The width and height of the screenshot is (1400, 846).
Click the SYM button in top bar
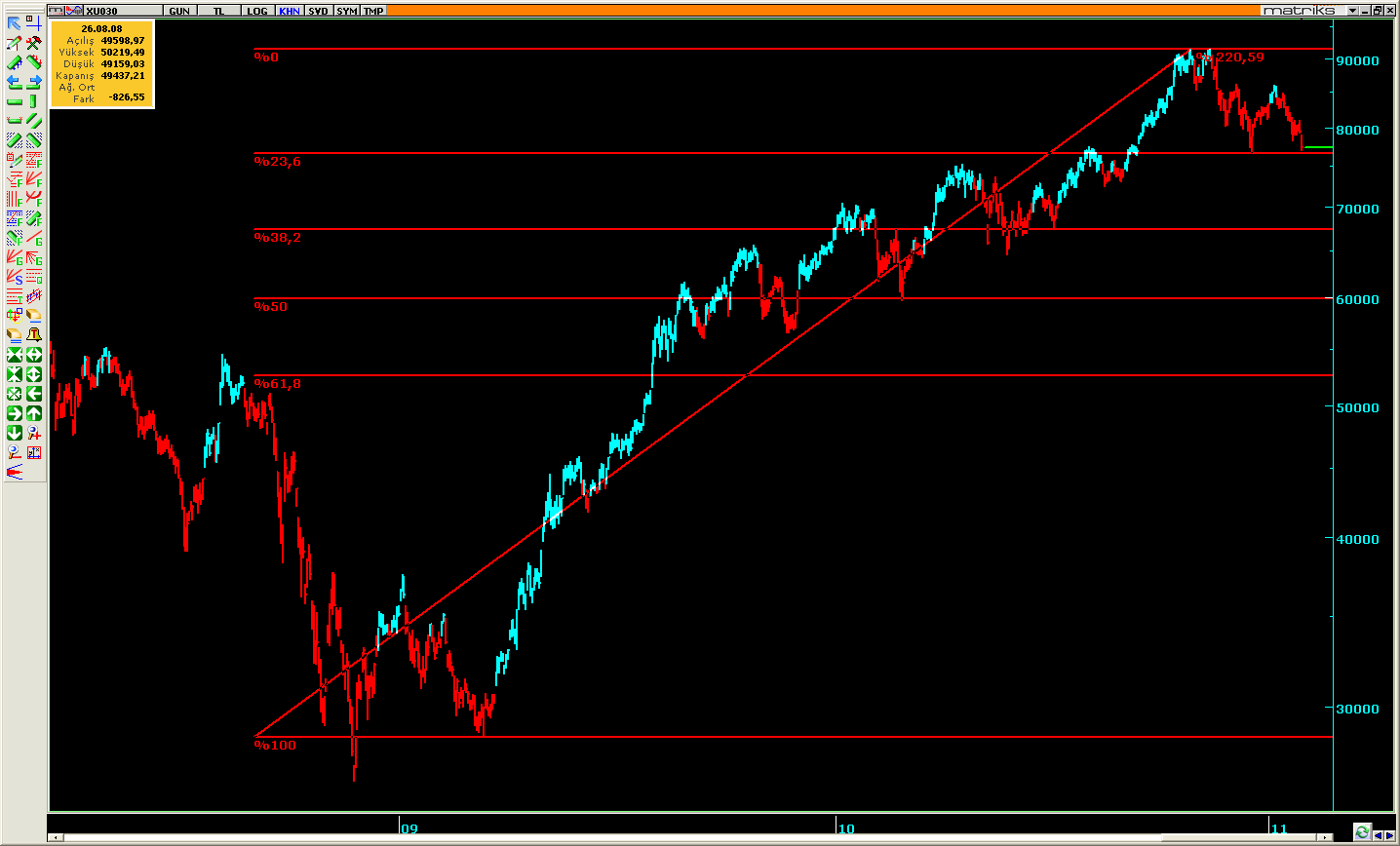[x=346, y=11]
